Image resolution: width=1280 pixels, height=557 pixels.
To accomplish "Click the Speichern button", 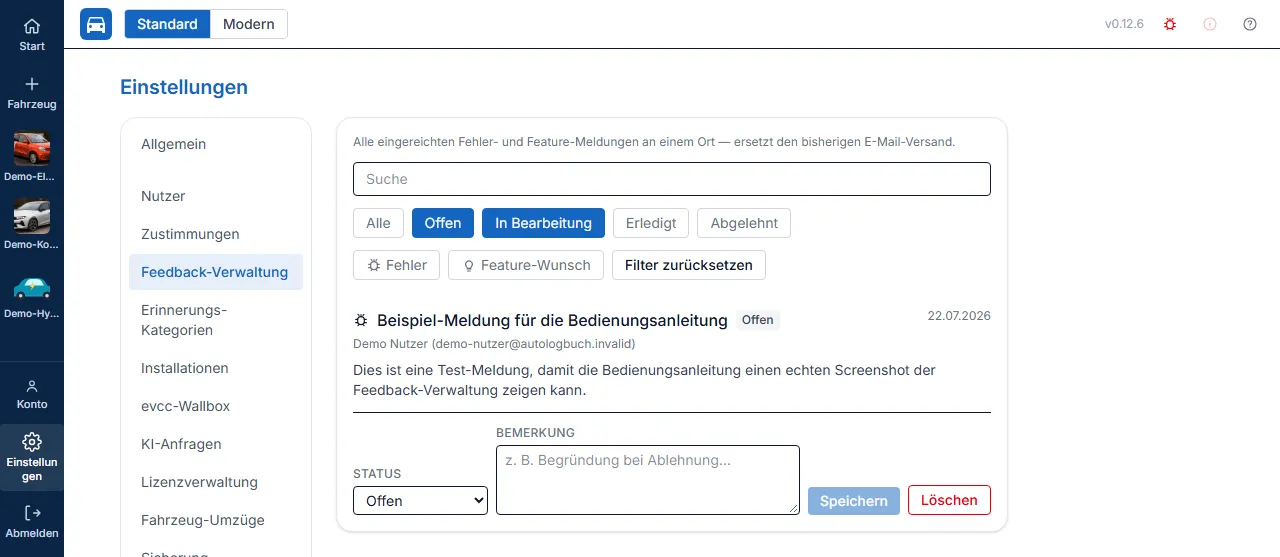I will coord(854,500).
